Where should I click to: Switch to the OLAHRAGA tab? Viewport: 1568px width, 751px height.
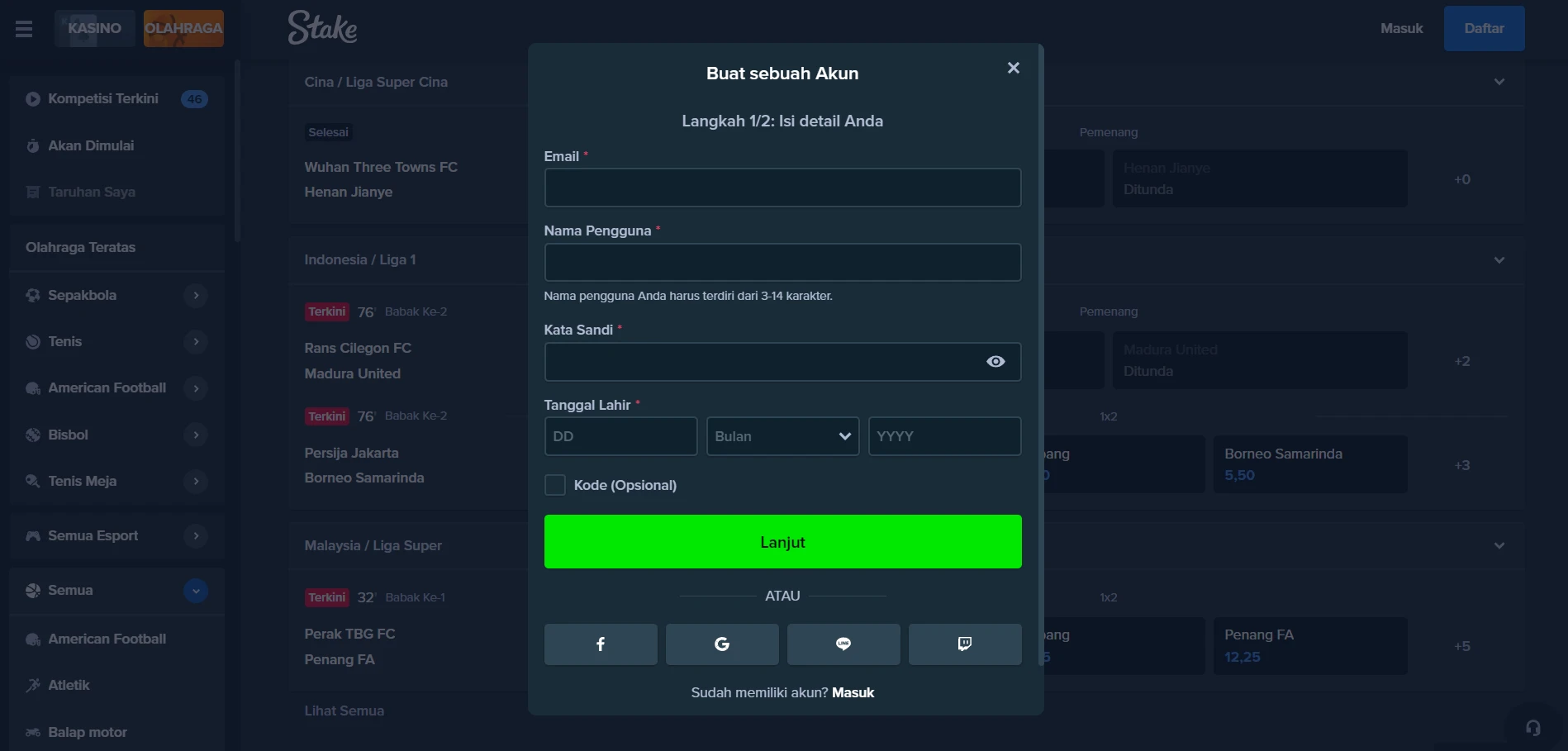pos(183,28)
